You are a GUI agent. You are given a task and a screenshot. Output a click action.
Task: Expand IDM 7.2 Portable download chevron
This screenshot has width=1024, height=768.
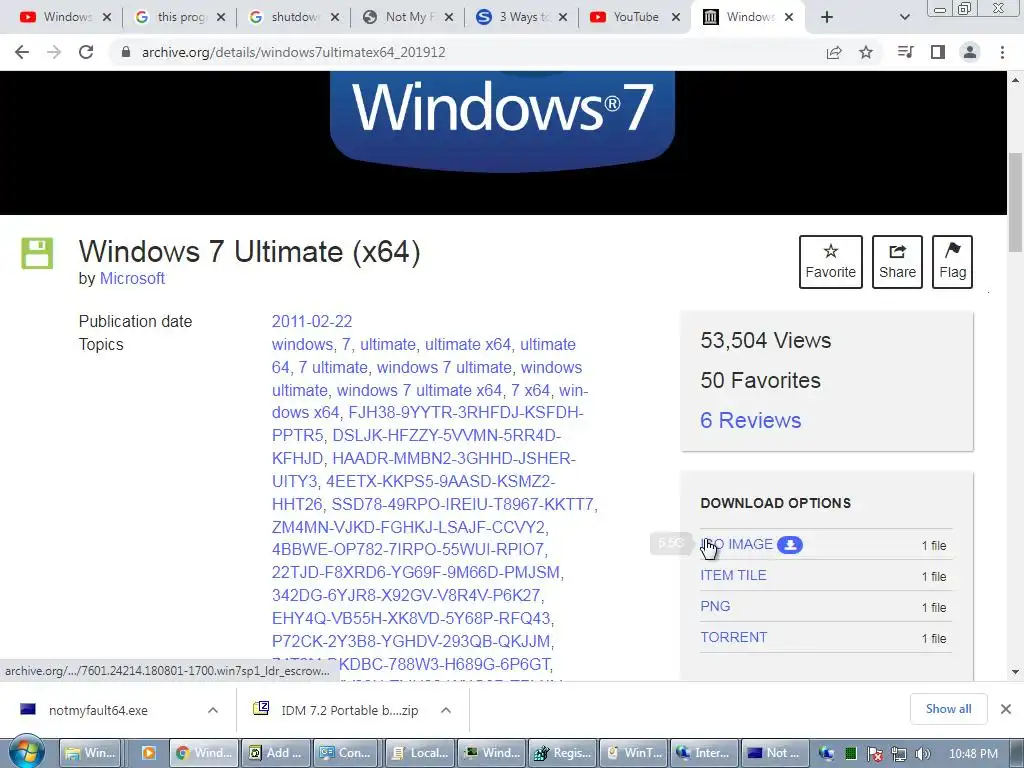coord(446,710)
